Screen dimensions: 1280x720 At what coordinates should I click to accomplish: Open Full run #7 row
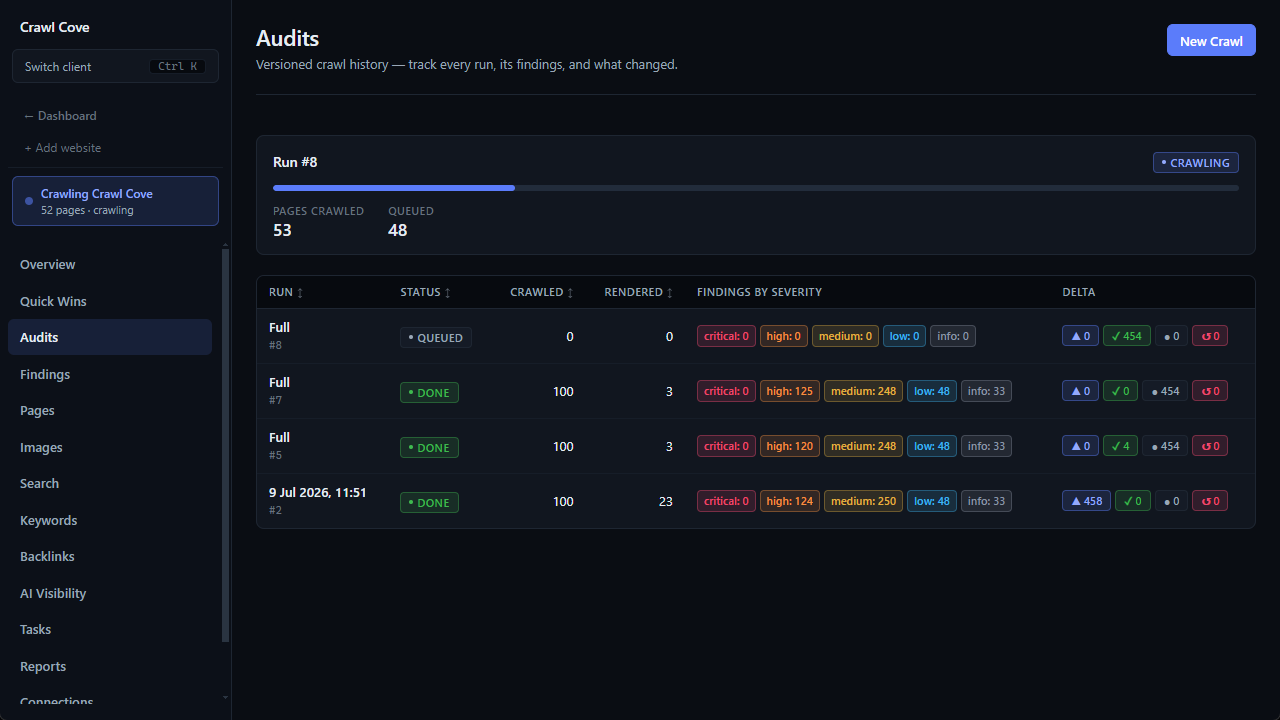point(756,391)
